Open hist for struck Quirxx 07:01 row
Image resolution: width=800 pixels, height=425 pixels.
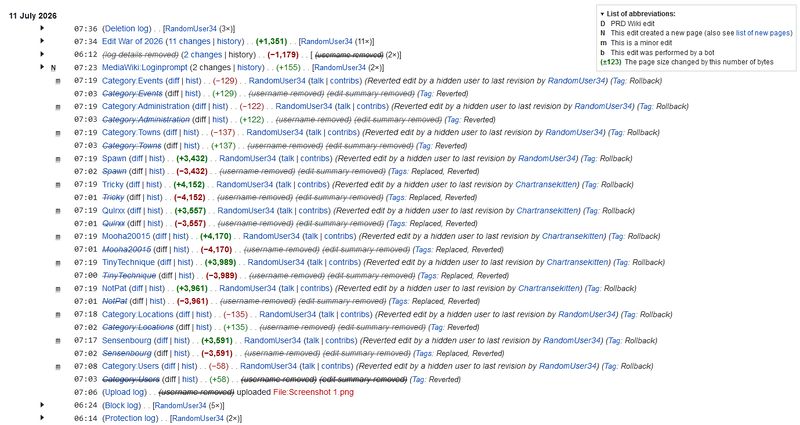155,223
